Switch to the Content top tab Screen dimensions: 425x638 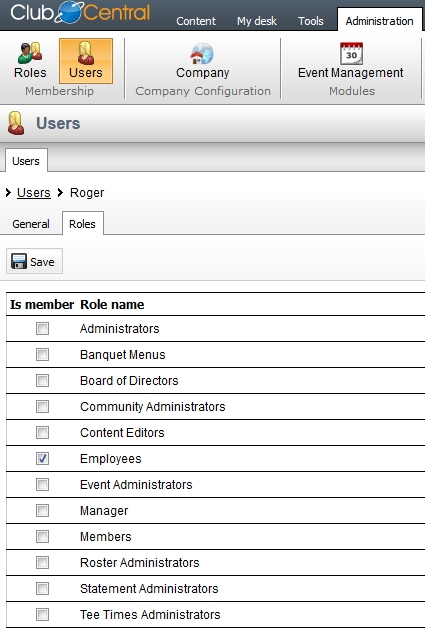(x=196, y=21)
